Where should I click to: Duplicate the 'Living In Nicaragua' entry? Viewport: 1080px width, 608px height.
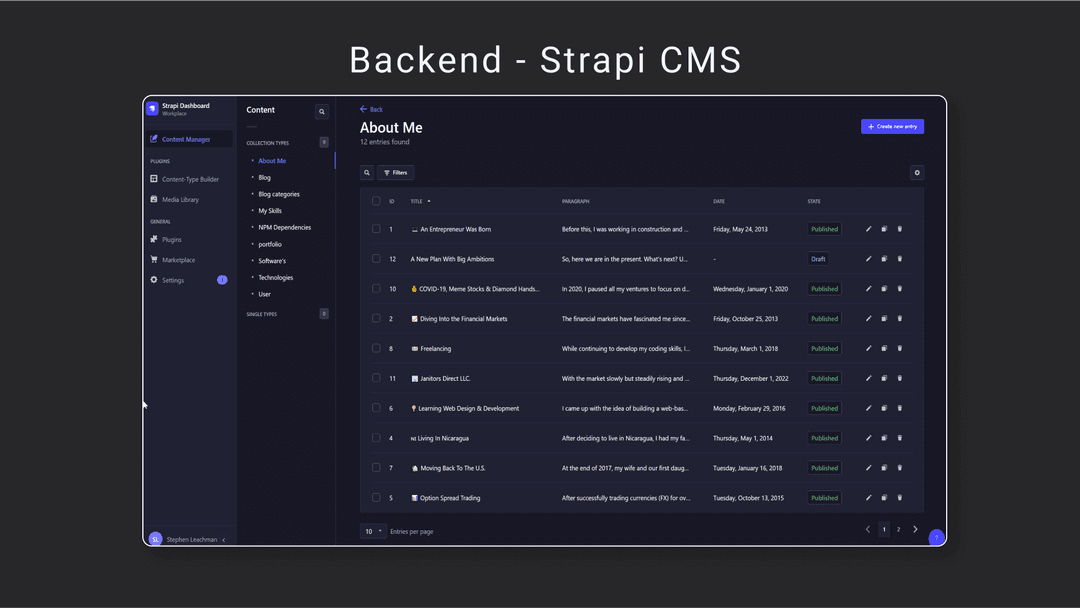[884, 438]
